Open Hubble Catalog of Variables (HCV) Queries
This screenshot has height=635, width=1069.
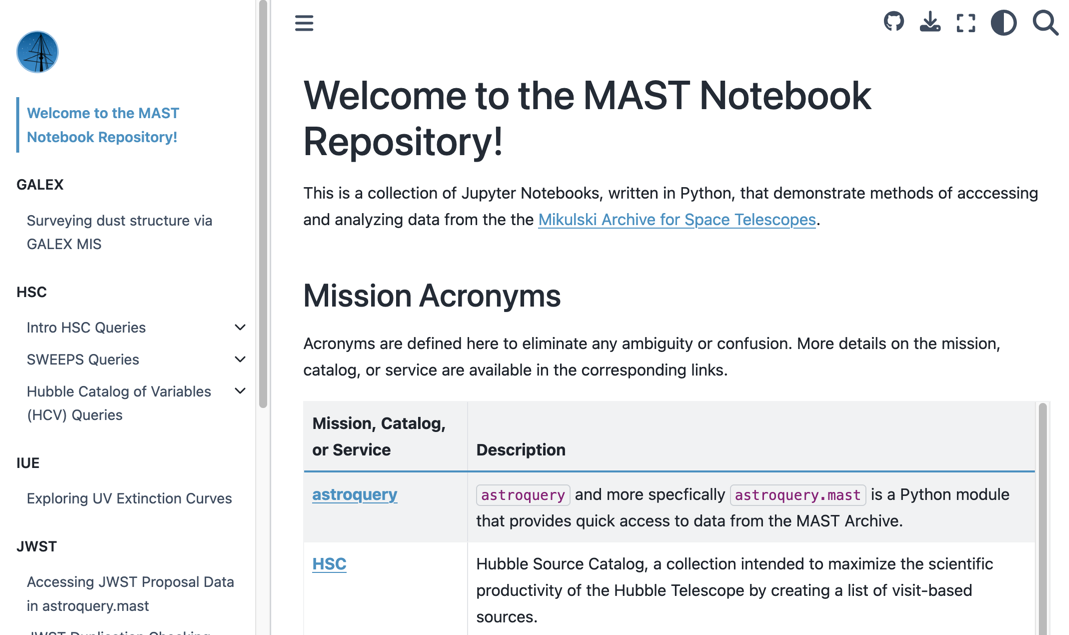(119, 403)
